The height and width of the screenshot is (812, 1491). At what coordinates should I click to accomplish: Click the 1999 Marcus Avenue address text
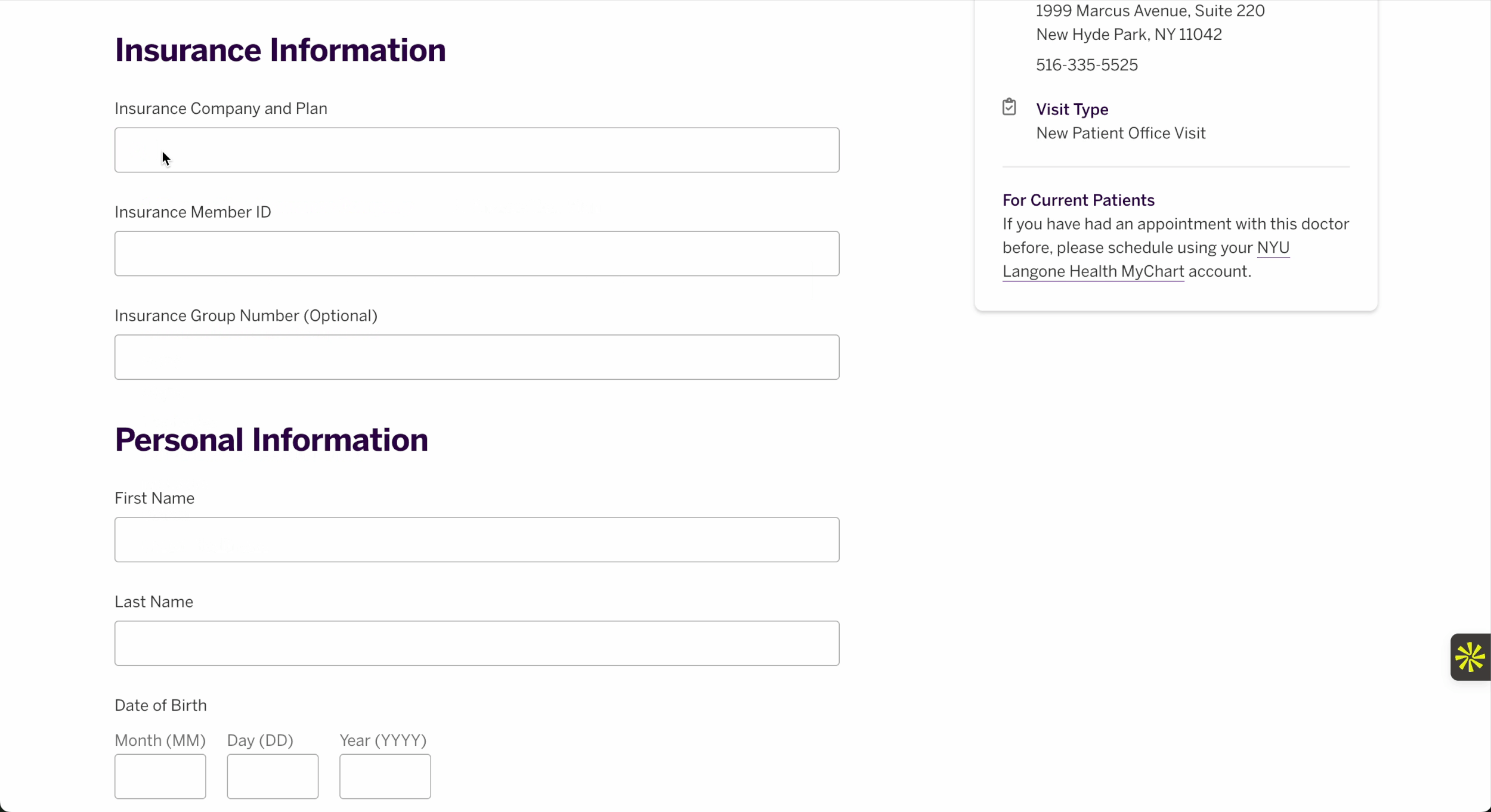coord(1149,11)
